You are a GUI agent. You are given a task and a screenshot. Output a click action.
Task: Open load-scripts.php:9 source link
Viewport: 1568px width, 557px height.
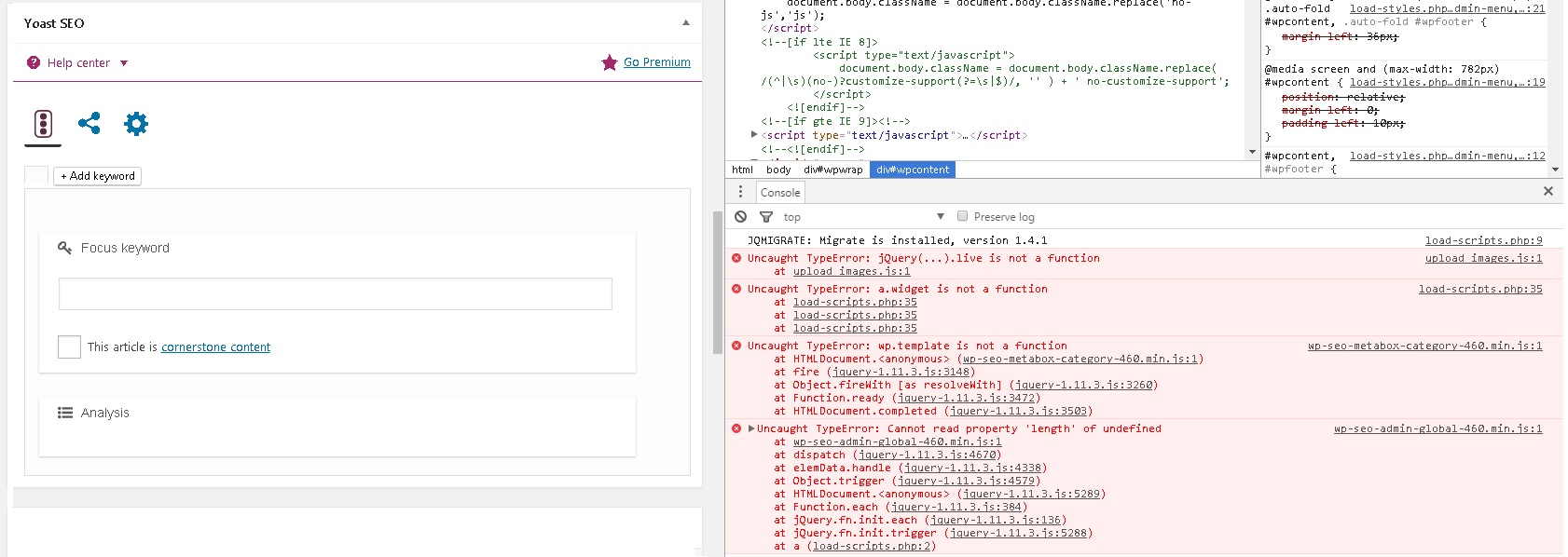coord(1483,240)
